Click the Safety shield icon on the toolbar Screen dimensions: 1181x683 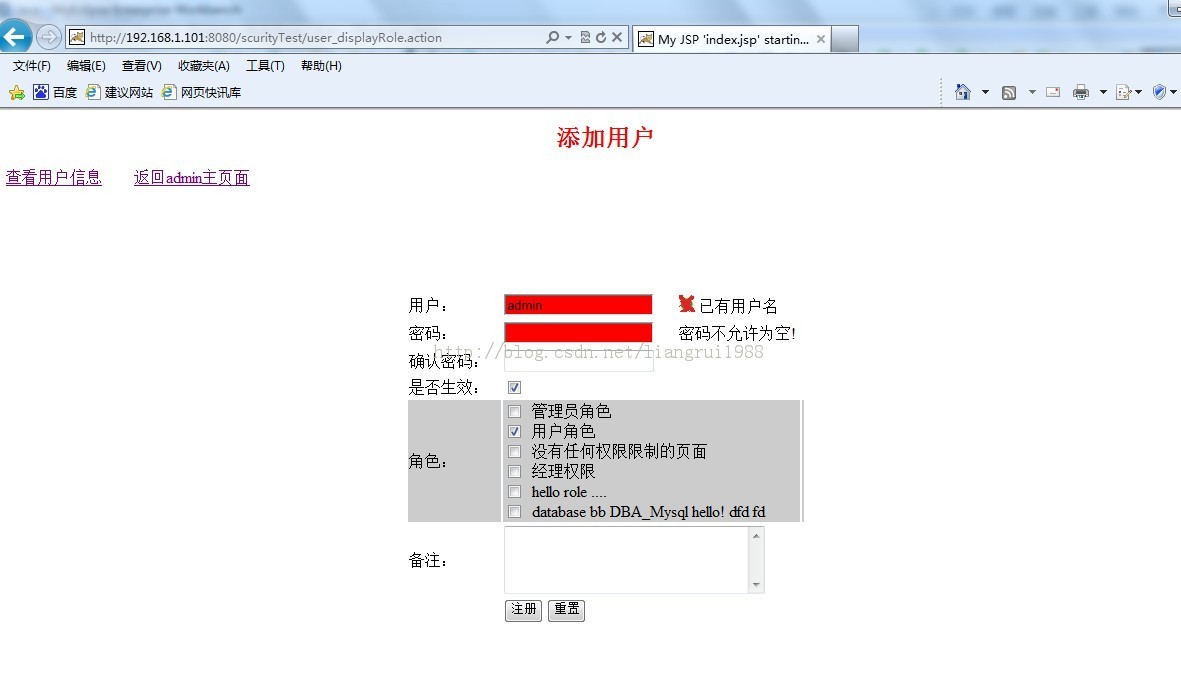[1159, 91]
